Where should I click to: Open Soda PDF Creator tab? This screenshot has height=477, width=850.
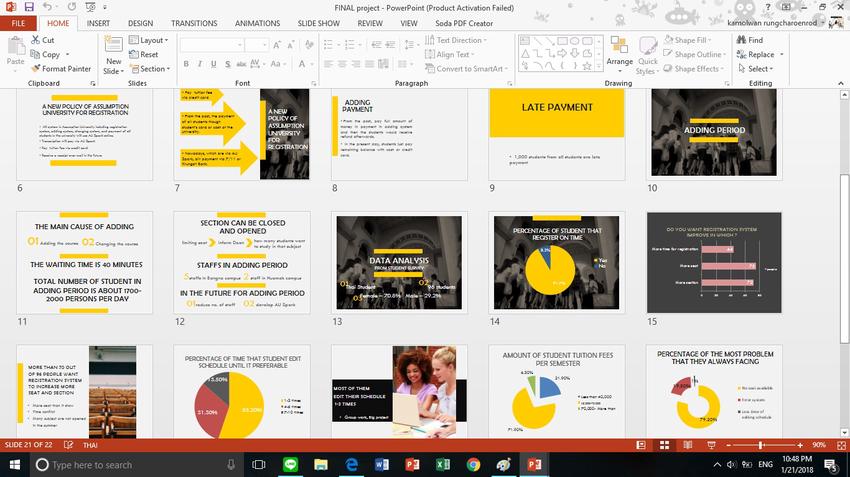464,23
